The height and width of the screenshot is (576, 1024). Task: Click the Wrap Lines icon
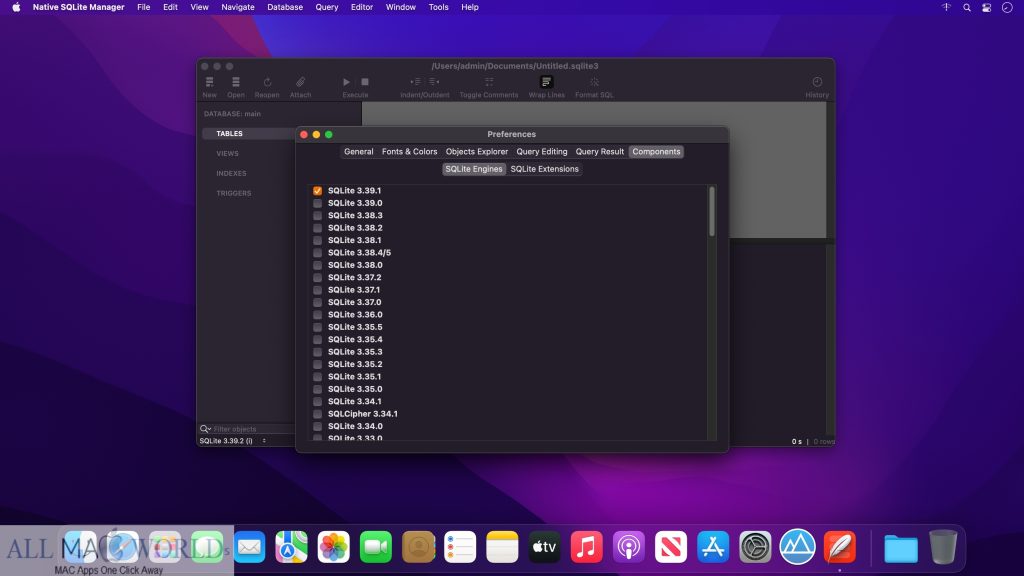coord(547,82)
